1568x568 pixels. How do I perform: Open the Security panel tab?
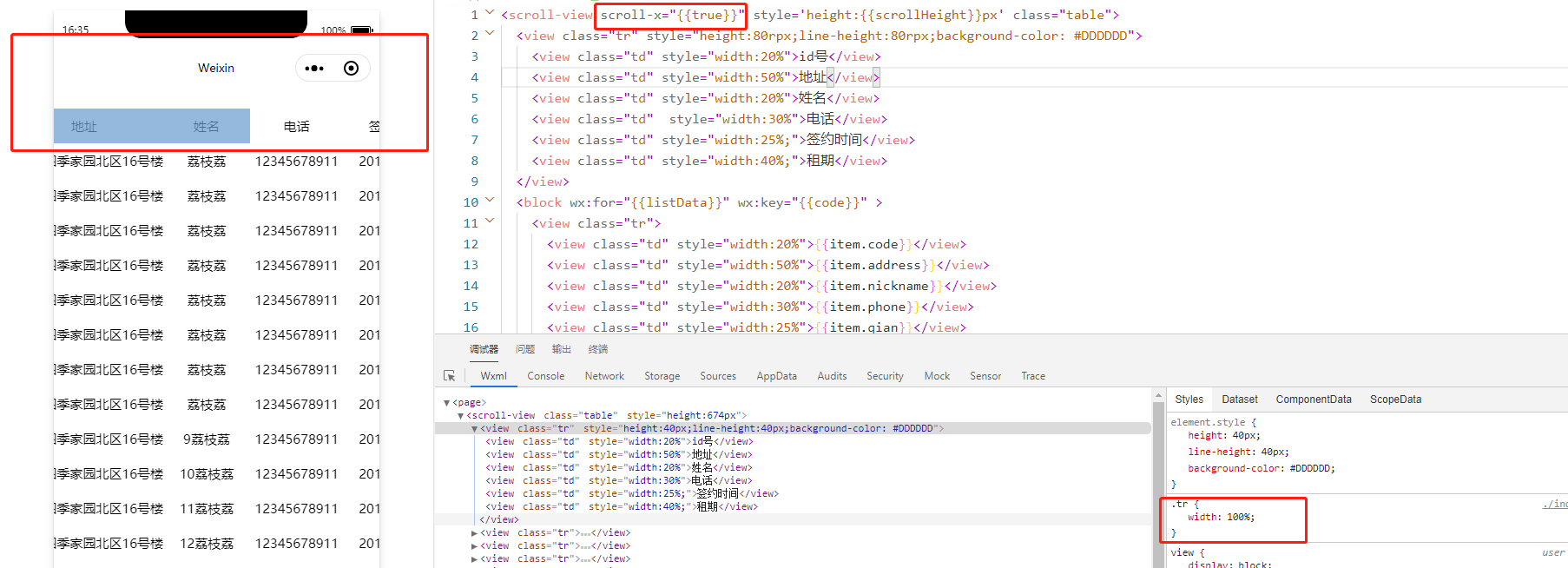click(x=885, y=376)
